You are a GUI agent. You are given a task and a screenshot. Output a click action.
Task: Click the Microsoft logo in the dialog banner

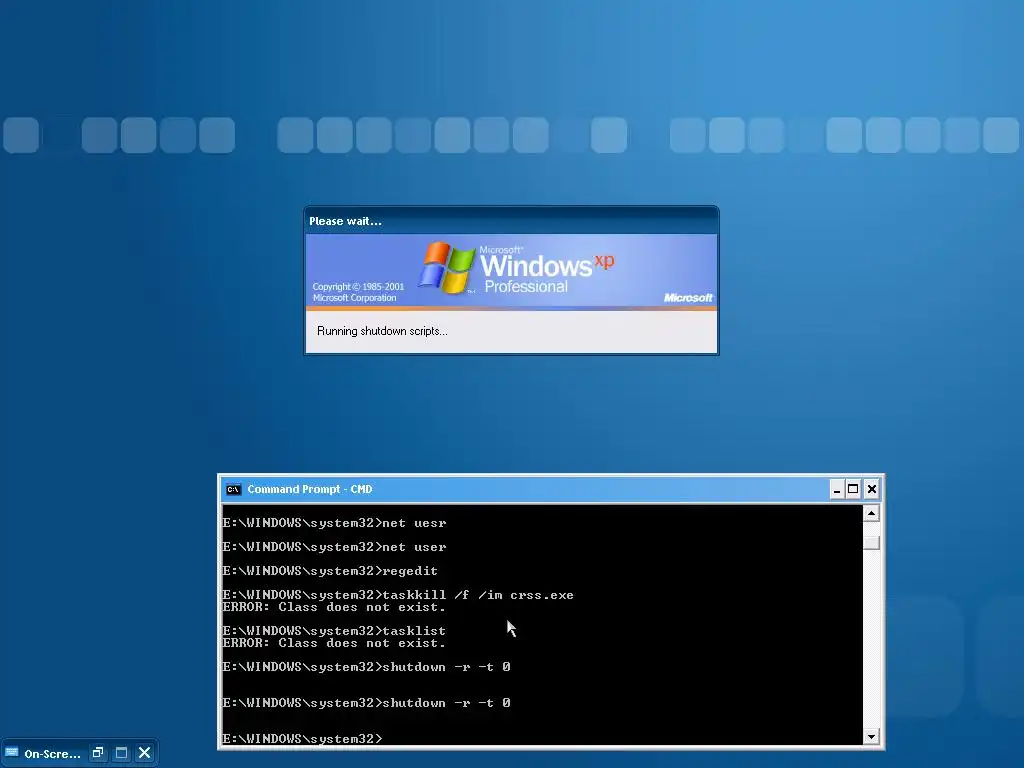point(688,298)
